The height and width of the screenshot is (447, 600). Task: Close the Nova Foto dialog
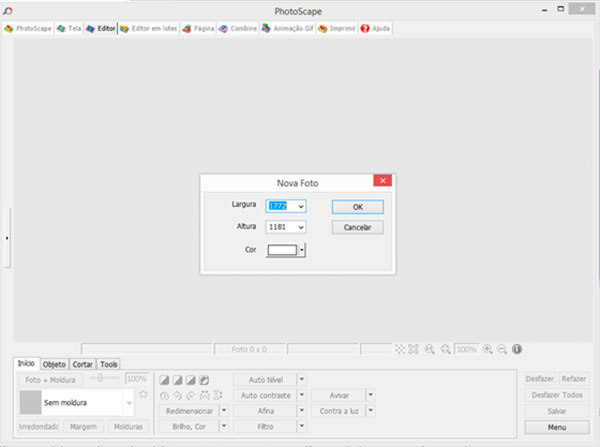[382, 181]
